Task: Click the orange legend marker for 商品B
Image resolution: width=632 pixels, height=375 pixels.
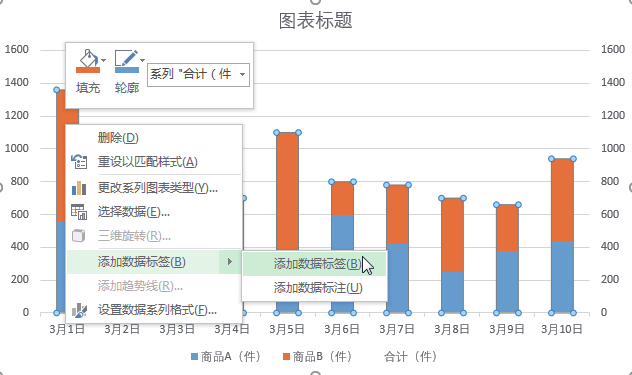Action: [287, 357]
